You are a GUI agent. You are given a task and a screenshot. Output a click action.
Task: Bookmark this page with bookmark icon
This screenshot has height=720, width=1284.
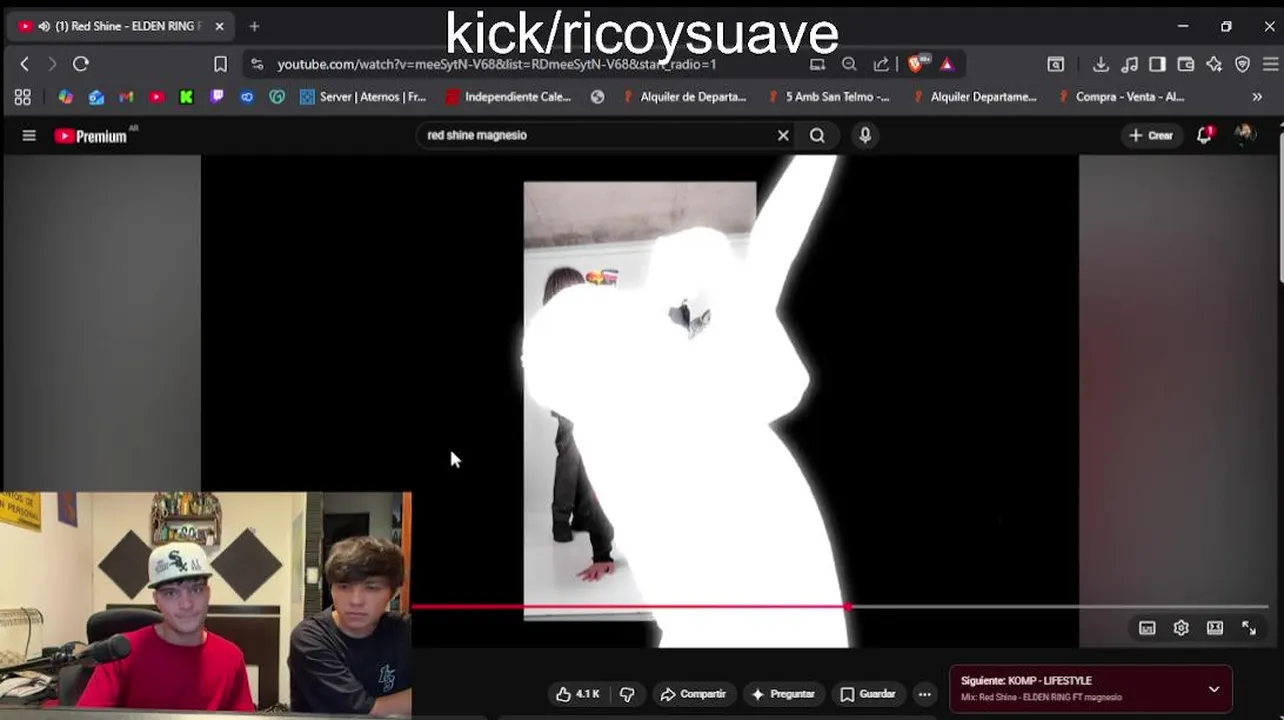[x=220, y=64]
